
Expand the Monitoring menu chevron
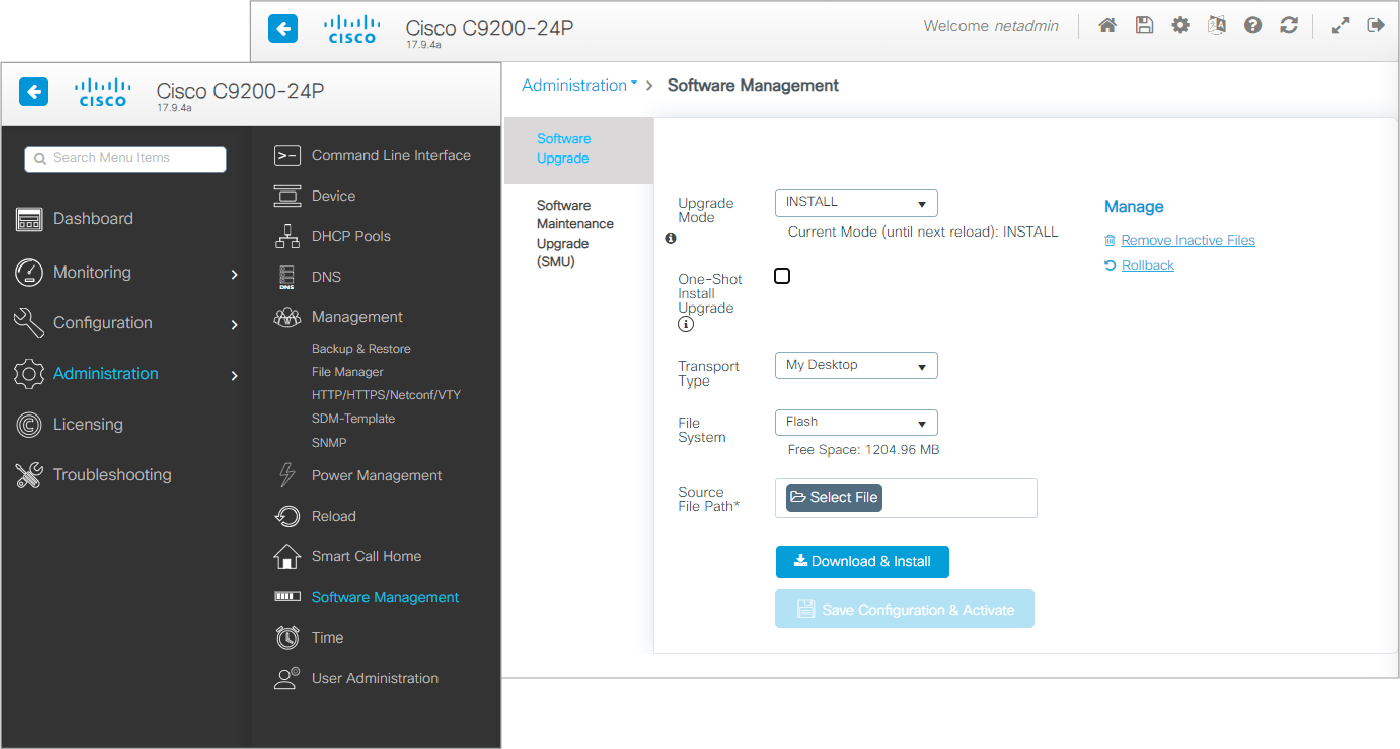[x=235, y=274]
